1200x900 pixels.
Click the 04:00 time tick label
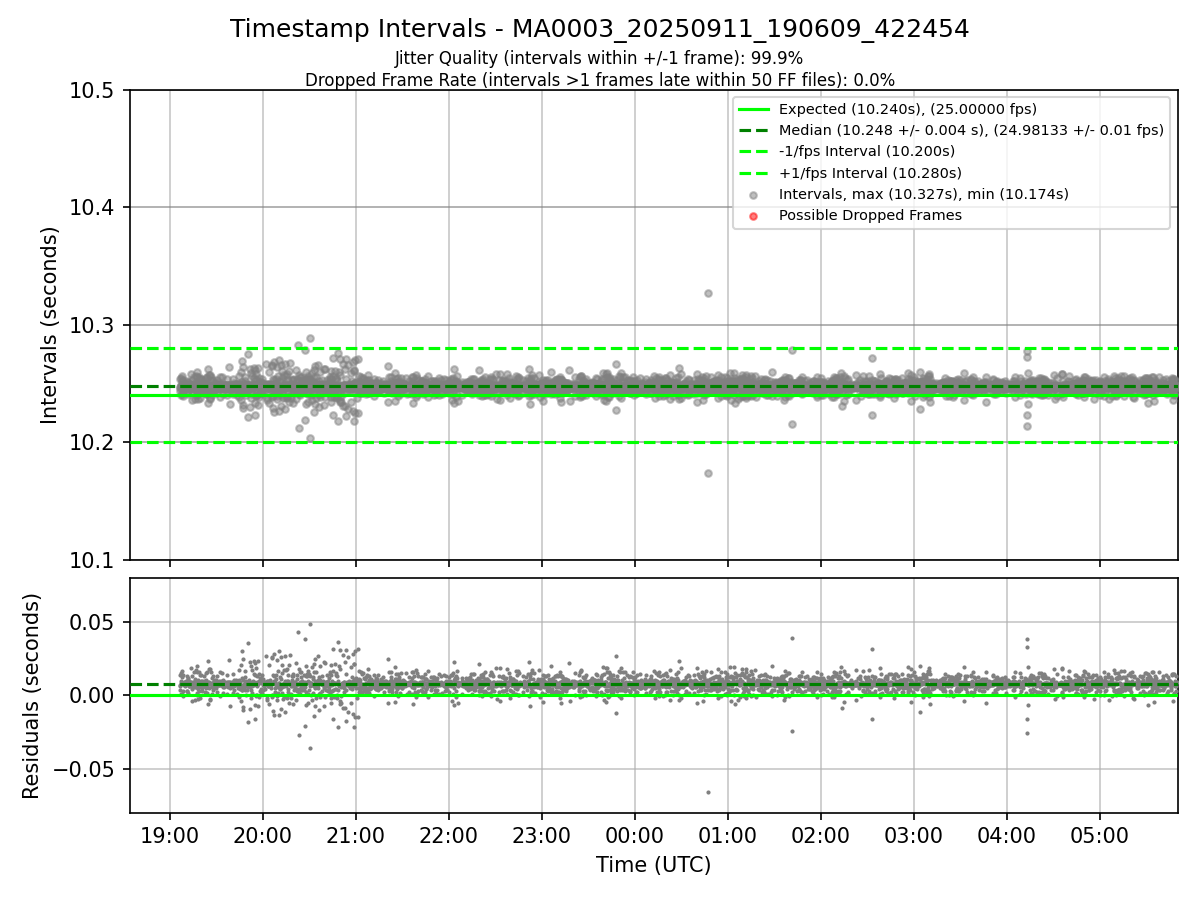tap(1007, 834)
